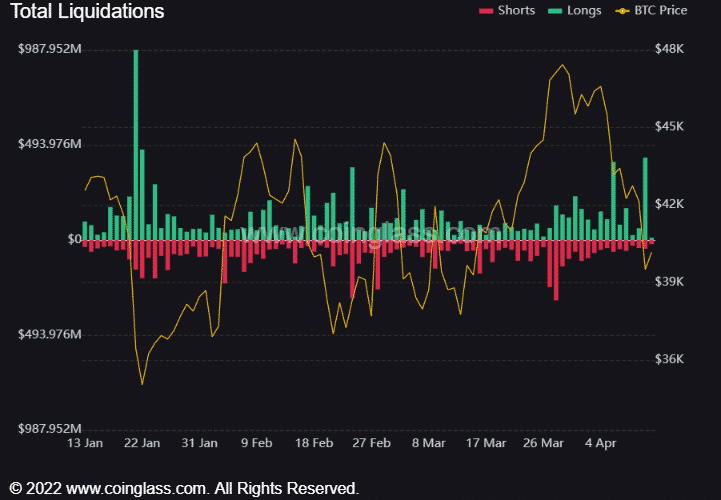Click the 8 Mar x-axis label
Viewport: 721px width, 500px height.
pyautogui.click(x=429, y=443)
